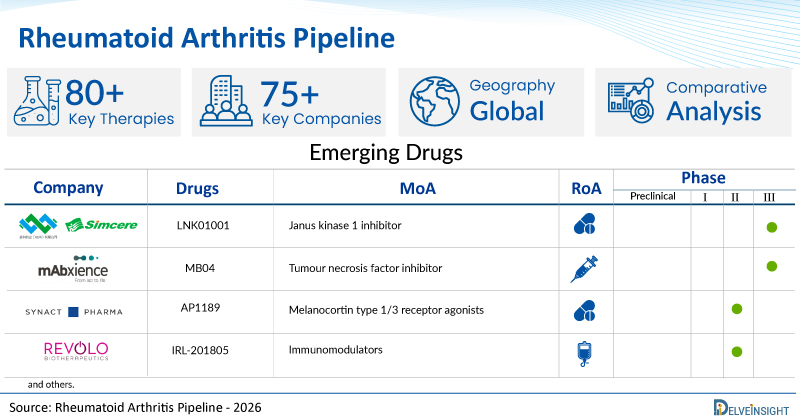Click the green Phase III dot for LNK01001

point(771,227)
